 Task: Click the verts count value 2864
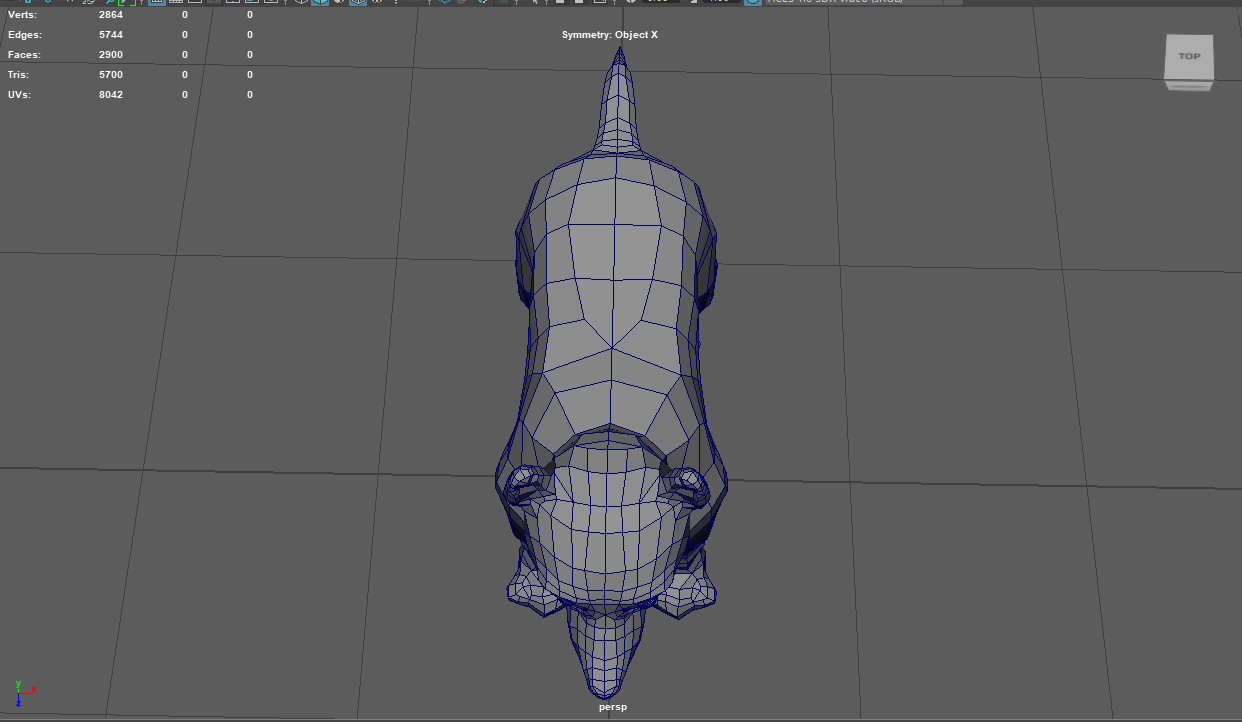tap(111, 15)
